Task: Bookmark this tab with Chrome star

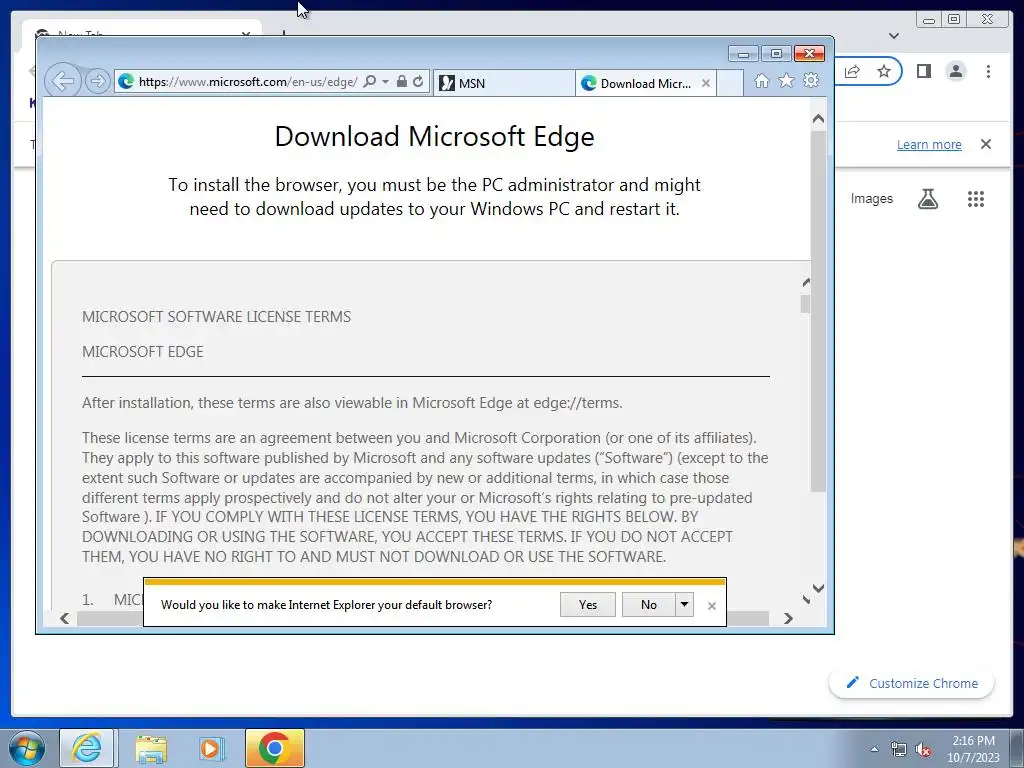Action: click(x=884, y=71)
